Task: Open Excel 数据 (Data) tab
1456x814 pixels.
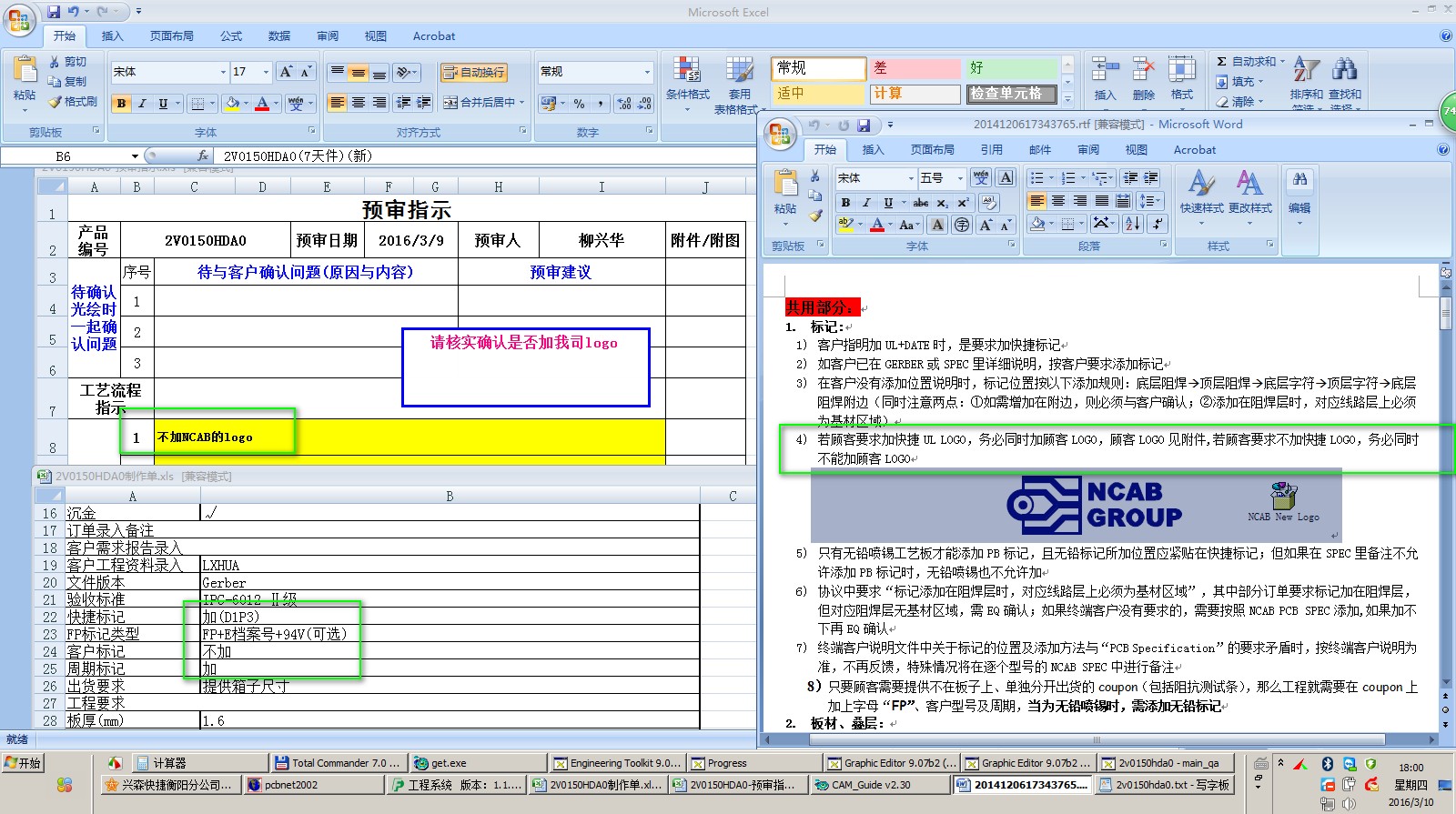Action: point(279,36)
